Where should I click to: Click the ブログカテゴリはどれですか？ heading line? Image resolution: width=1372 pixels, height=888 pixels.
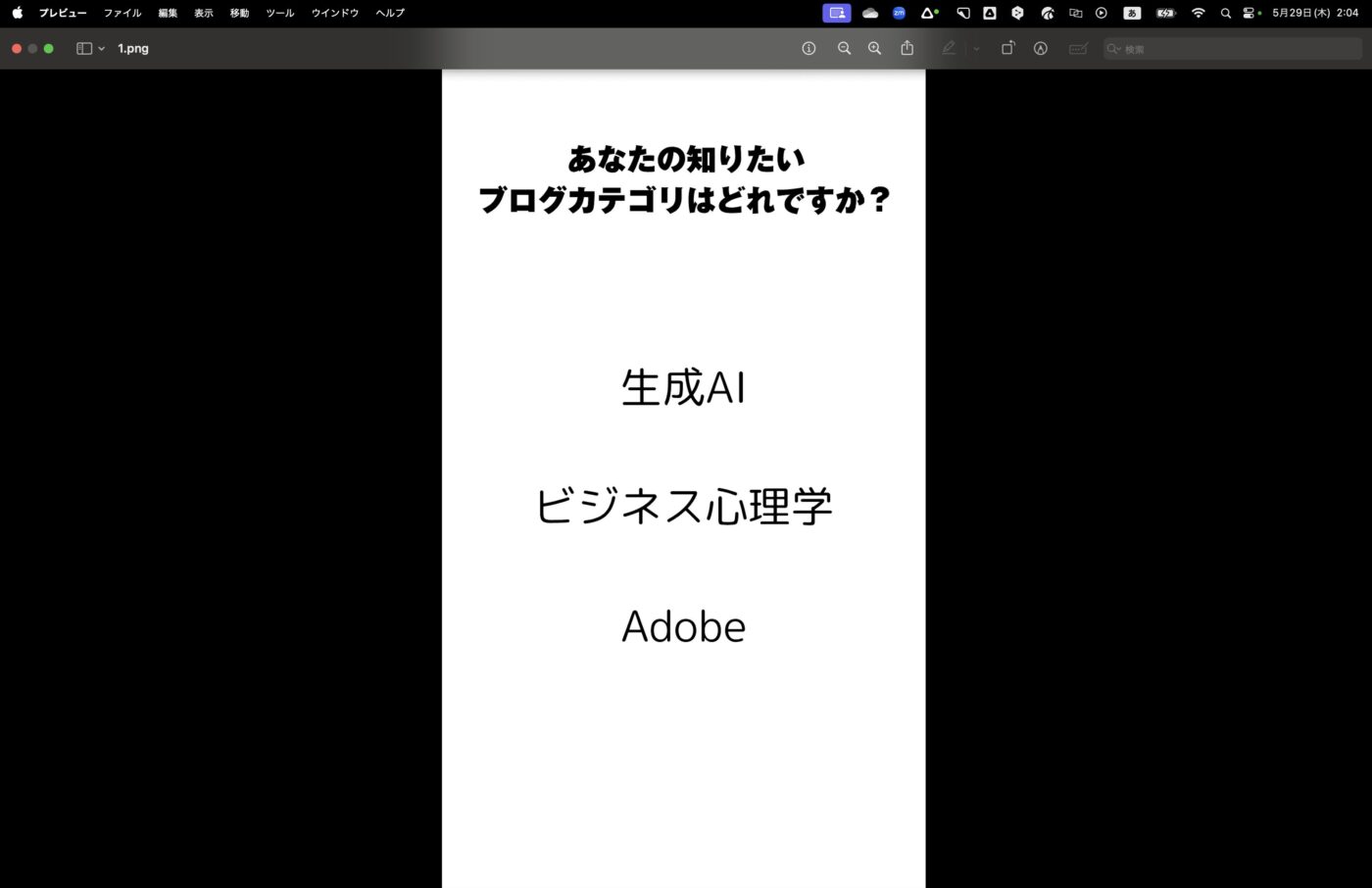(x=684, y=200)
